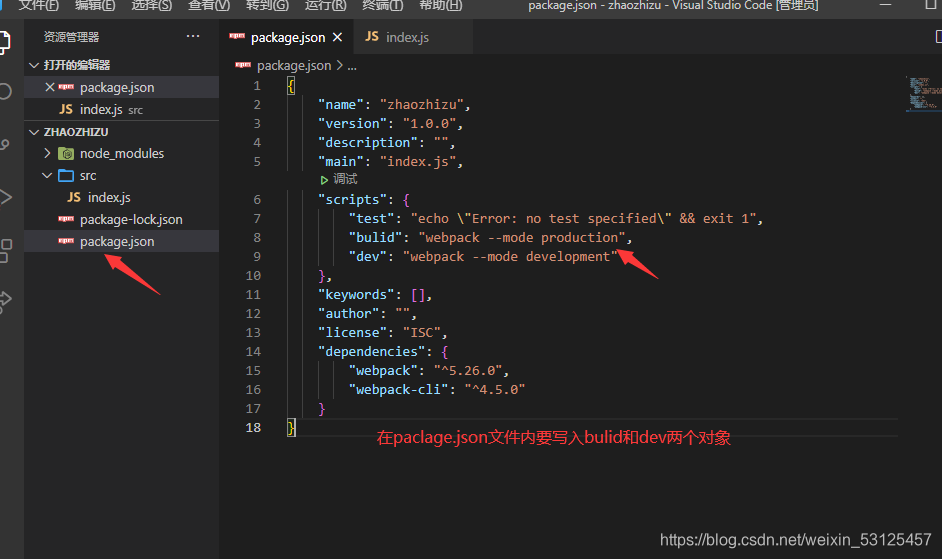
Task: Open index.js under src folder
Action: (x=121, y=197)
